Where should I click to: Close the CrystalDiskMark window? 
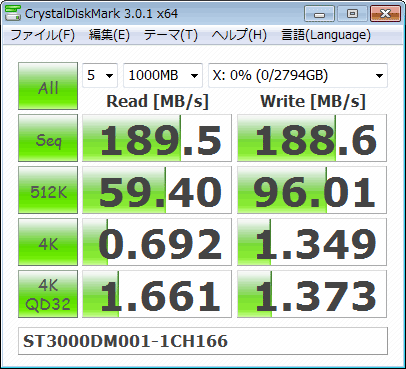pos(385,14)
